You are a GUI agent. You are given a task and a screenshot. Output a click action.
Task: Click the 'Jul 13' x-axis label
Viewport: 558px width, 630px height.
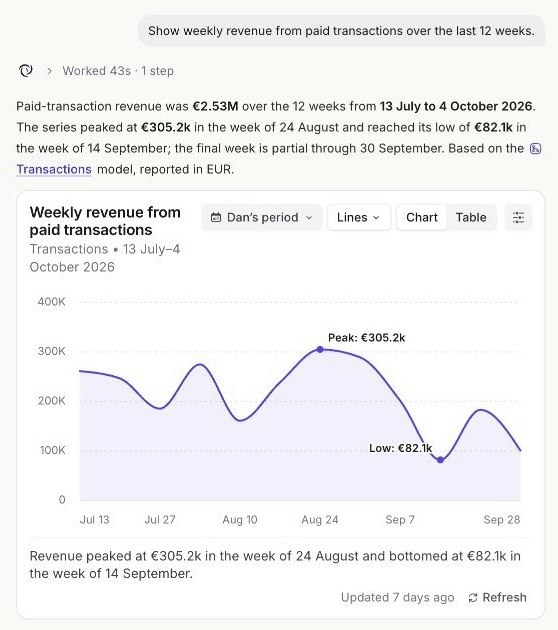[94, 520]
